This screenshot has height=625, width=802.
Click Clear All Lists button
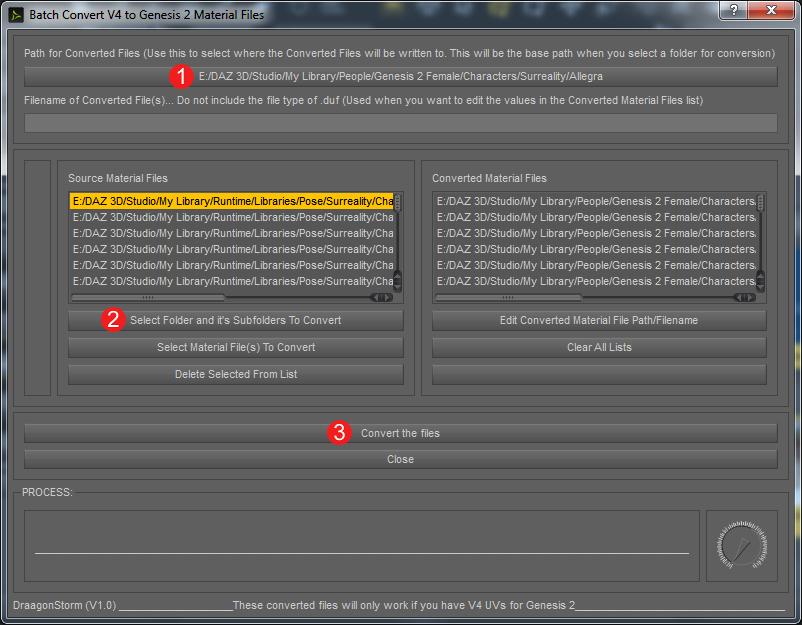[599, 347]
